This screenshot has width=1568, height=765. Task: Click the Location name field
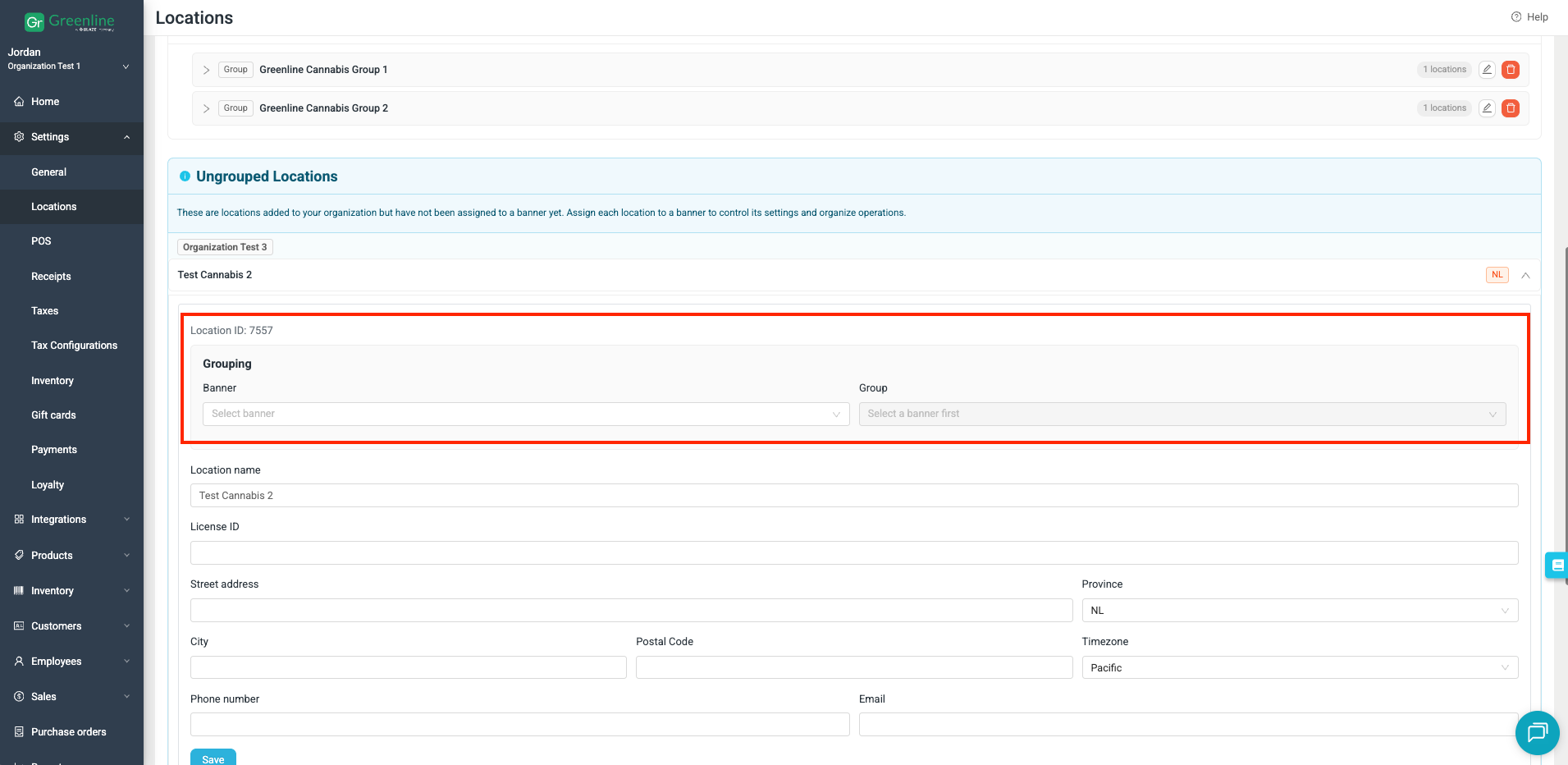tap(854, 496)
